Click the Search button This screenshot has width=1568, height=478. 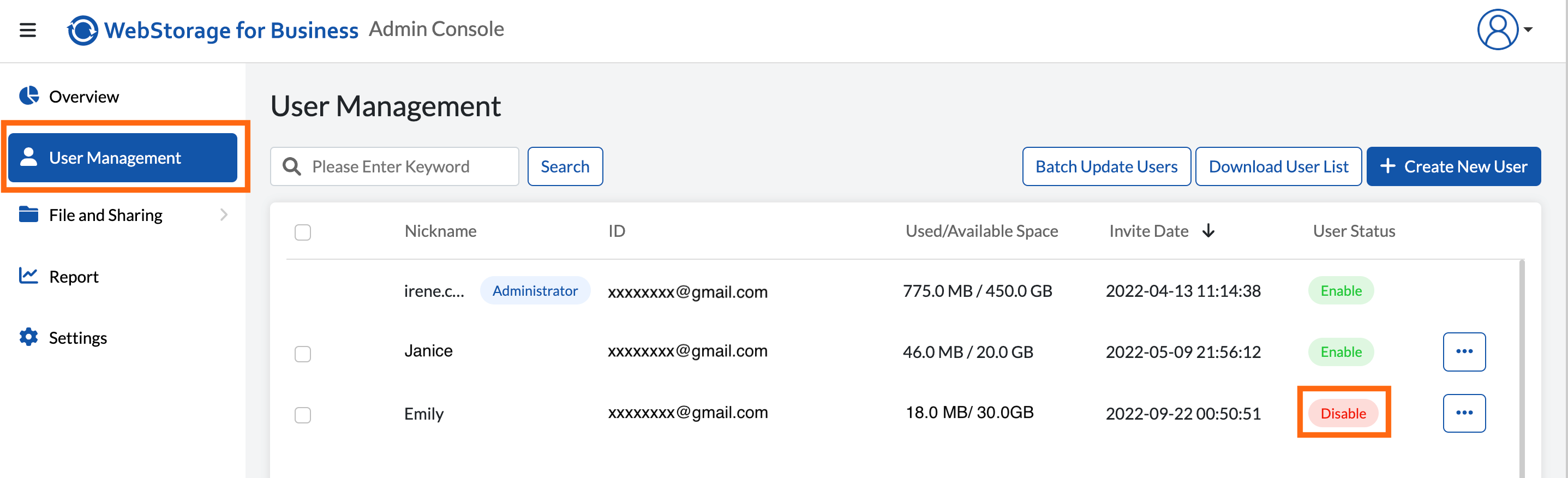(x=565, y=166)
